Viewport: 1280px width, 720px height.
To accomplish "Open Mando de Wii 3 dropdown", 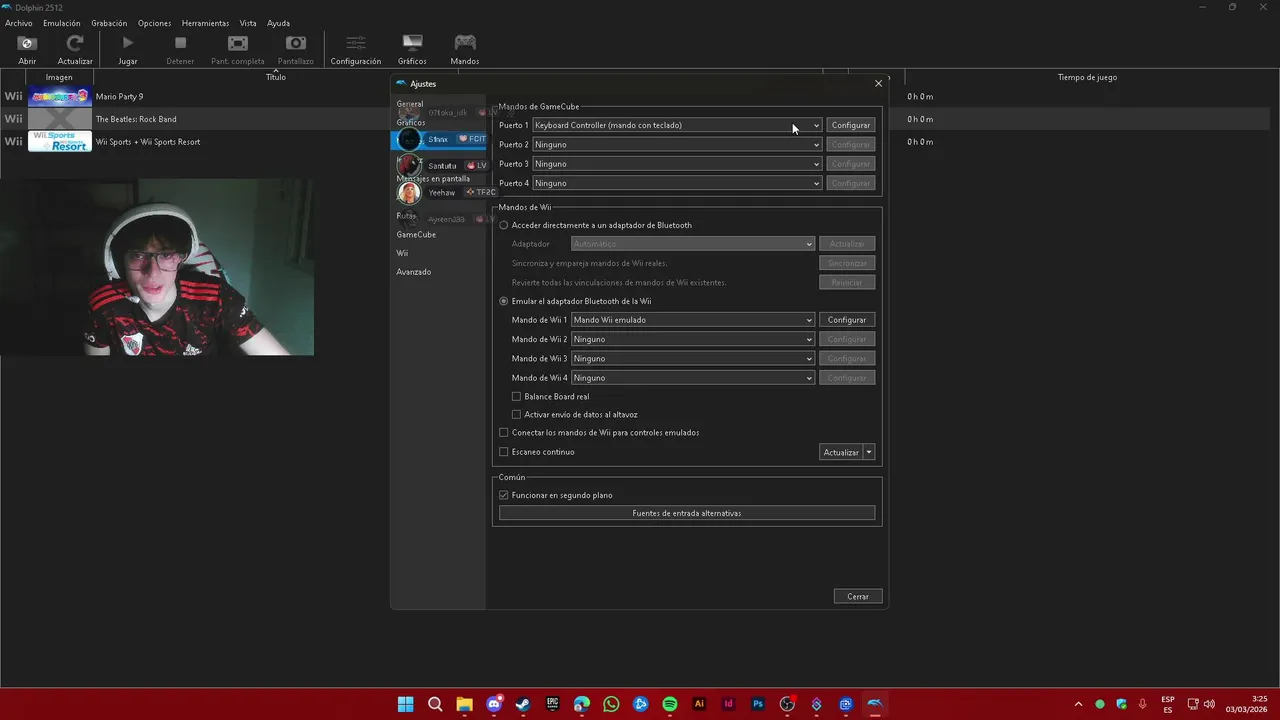I will pyautogui.click(x=693, y=358).
